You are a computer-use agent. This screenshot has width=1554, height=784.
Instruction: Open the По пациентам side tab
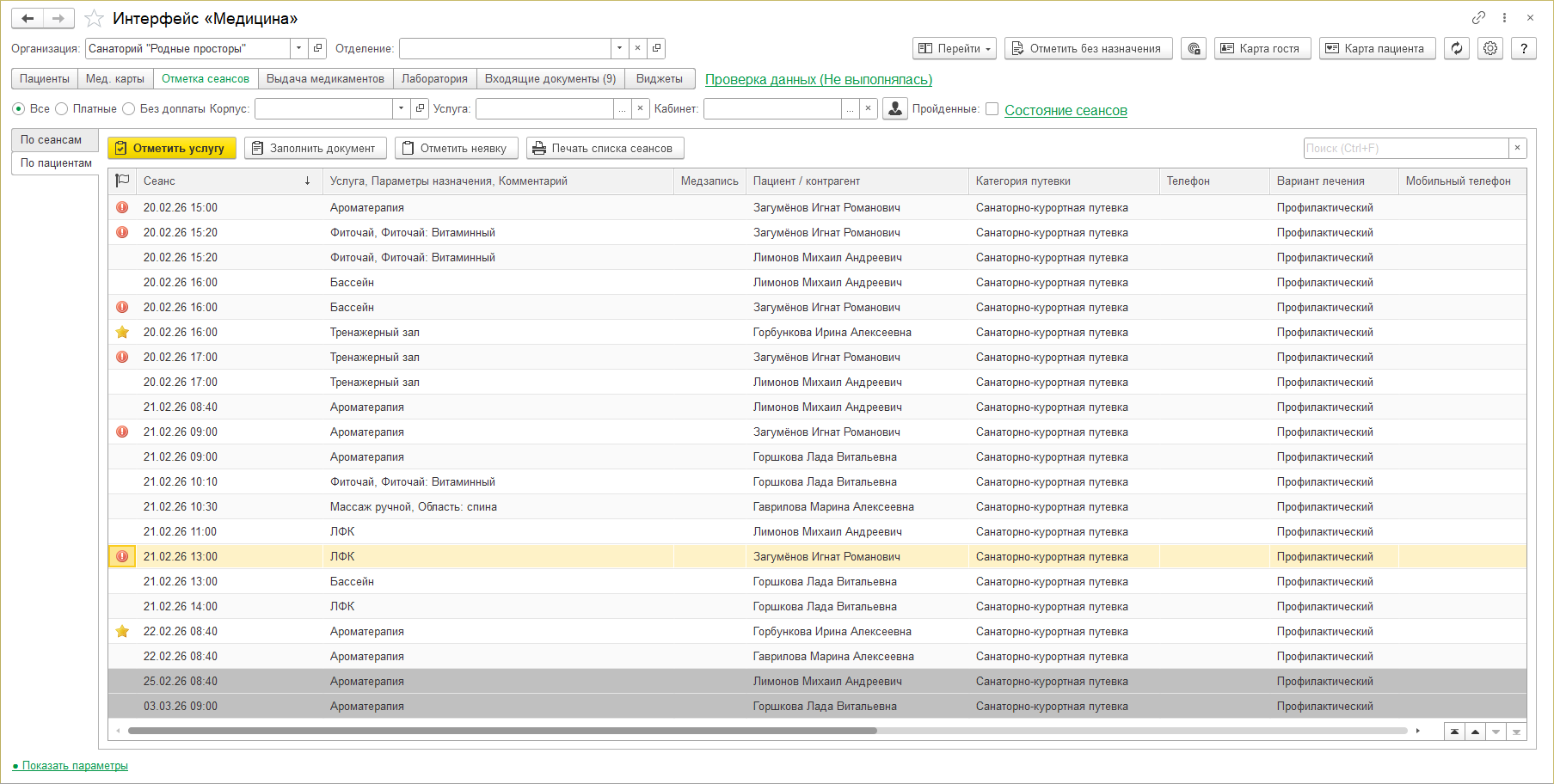click(x=56, y=163)
